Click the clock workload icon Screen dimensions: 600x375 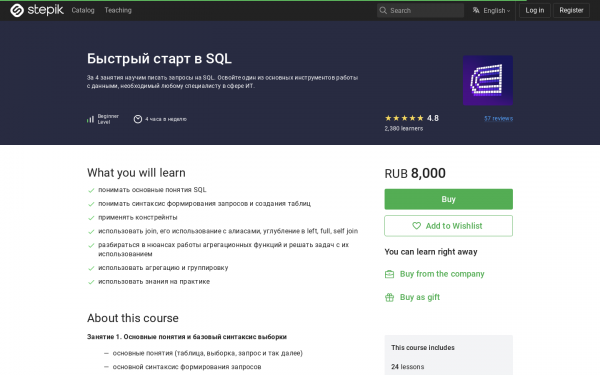click(x=138, y=119)
